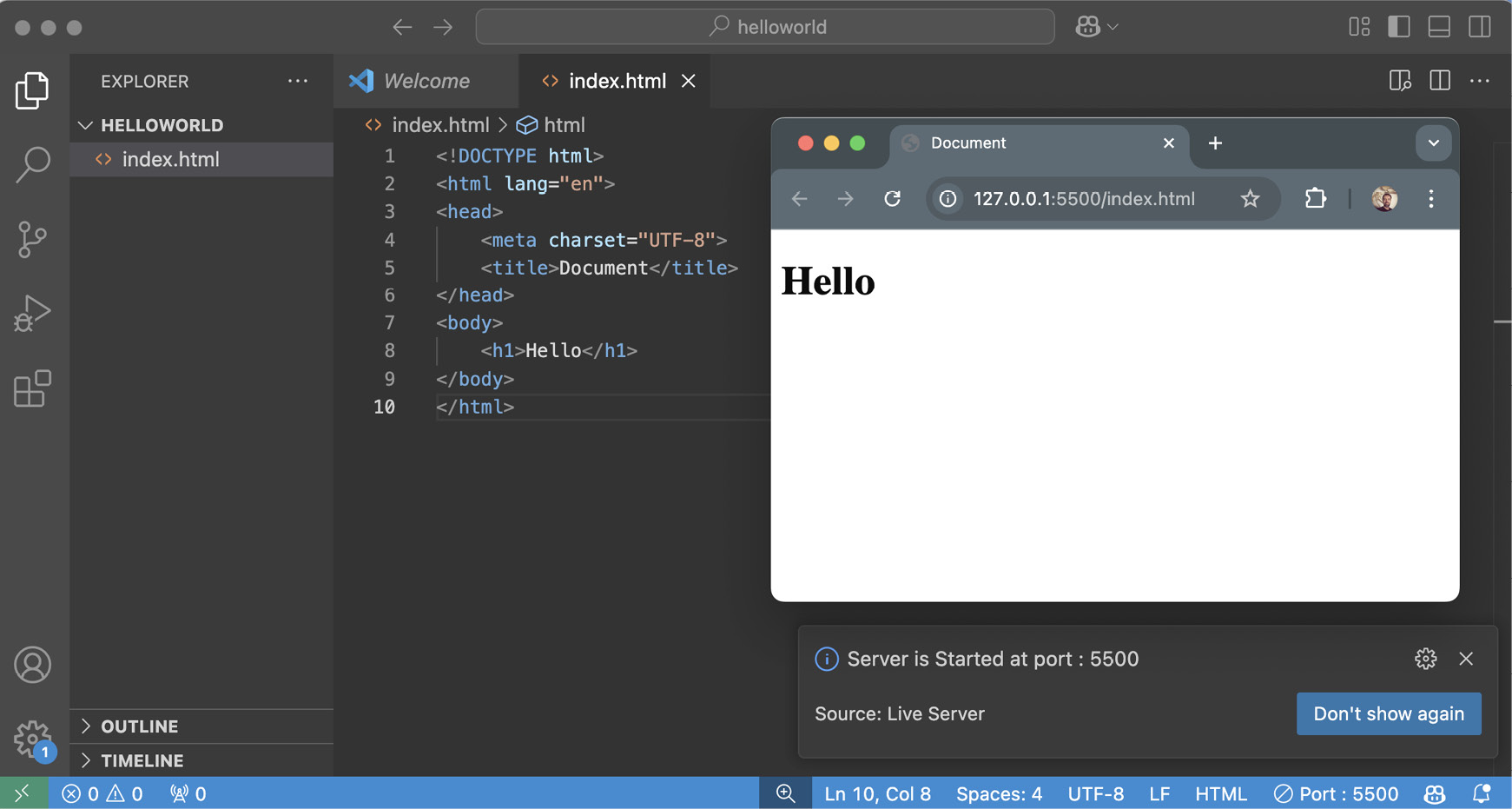Click the Hello heading in the browser page
This screenshot has width=1512, height=809.
(828, 281)
